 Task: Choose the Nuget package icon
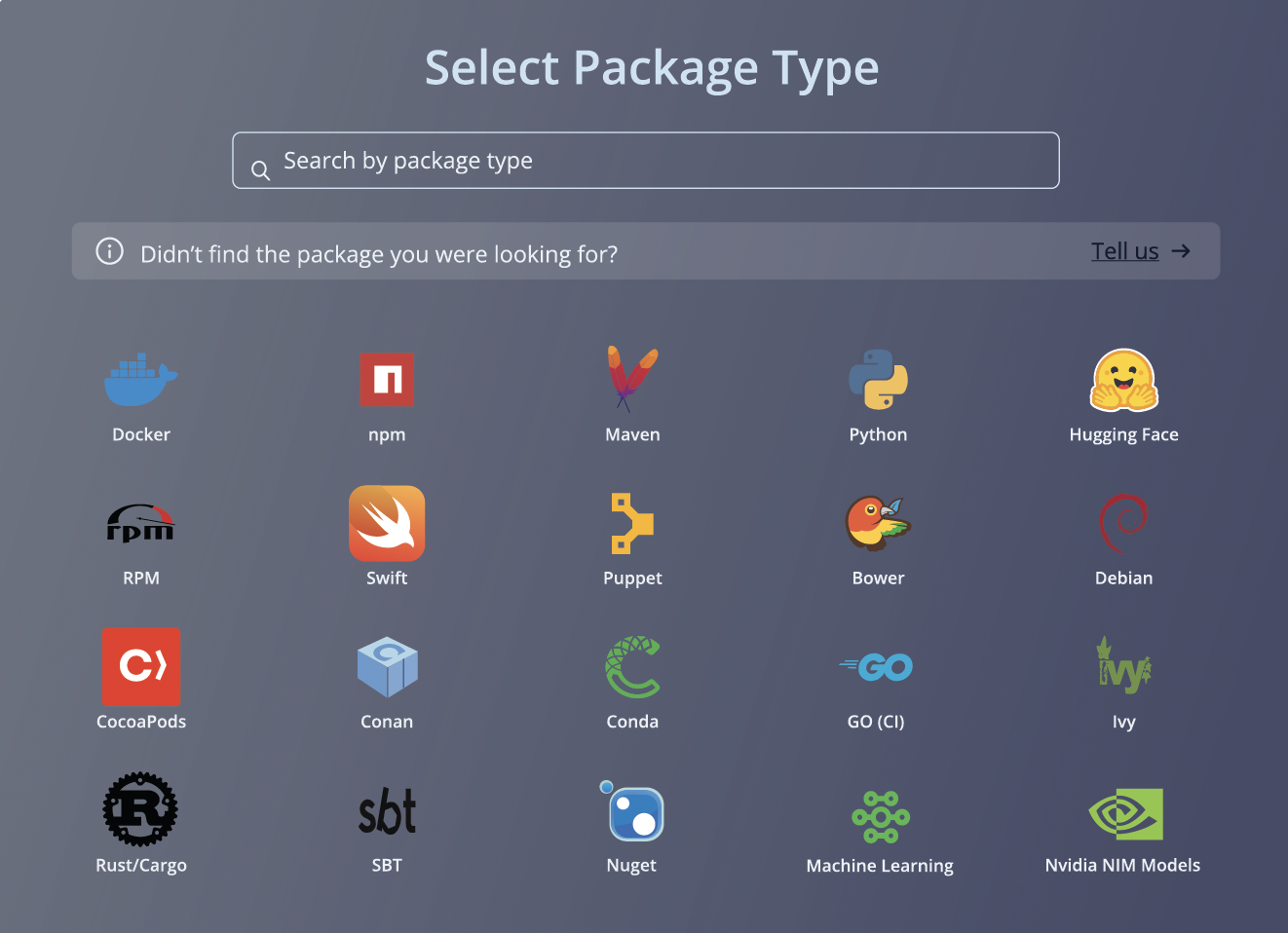pos(634,812)
